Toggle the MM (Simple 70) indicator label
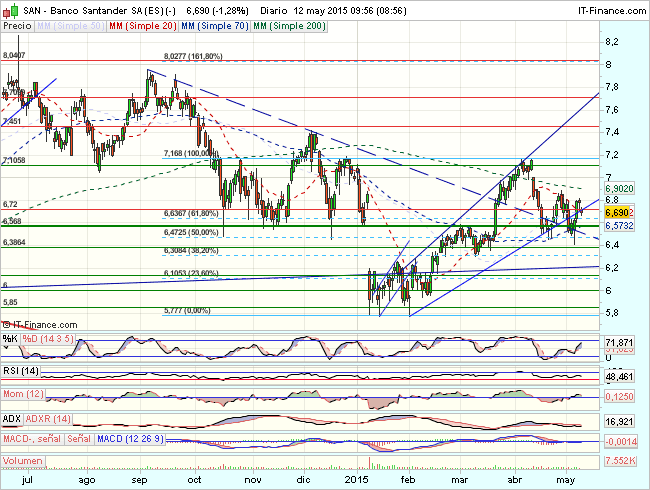This screenshot has height=490, width=650. (x=215, y=26)
